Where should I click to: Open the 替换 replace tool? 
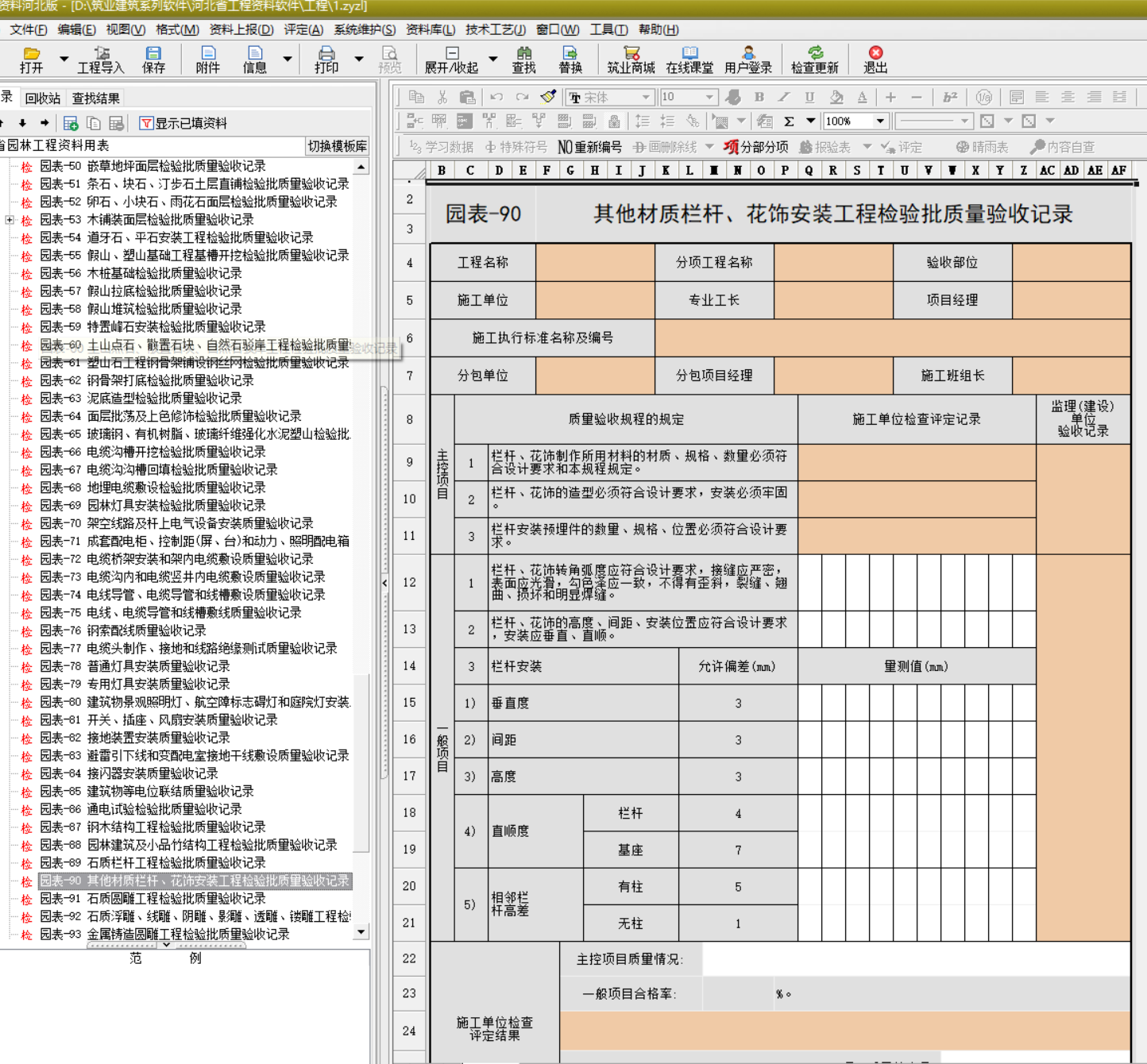tap(570, 60)
